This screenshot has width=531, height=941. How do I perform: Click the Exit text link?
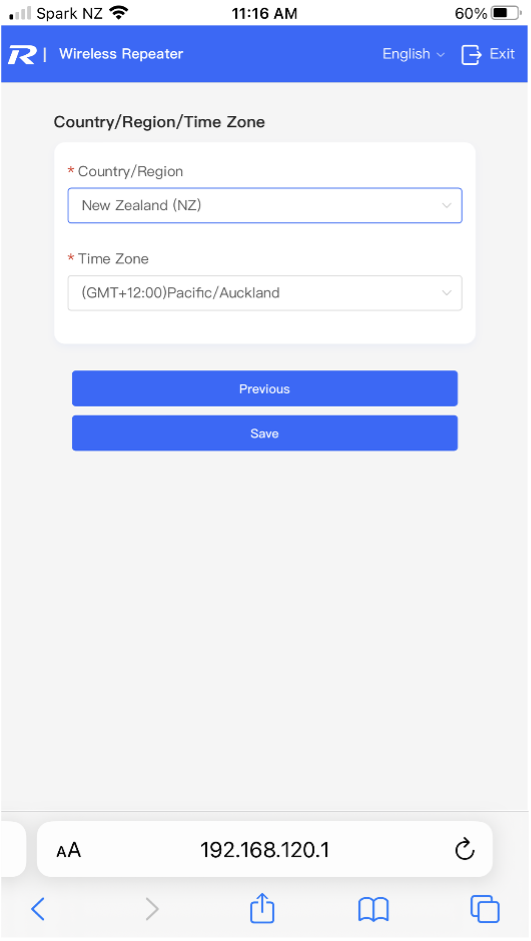(502, 54)
